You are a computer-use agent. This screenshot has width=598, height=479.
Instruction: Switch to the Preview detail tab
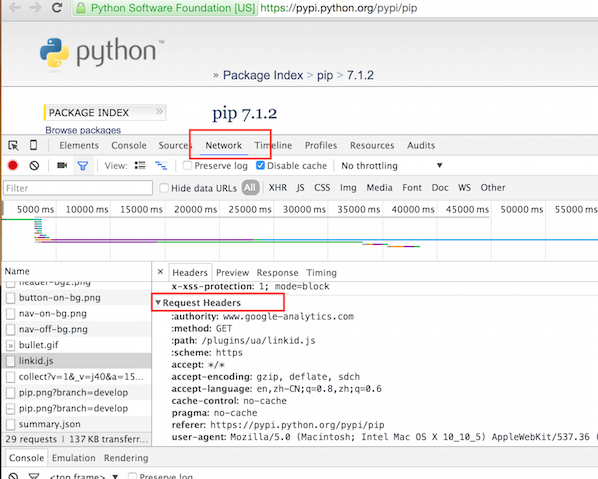(x=232, y=273)
